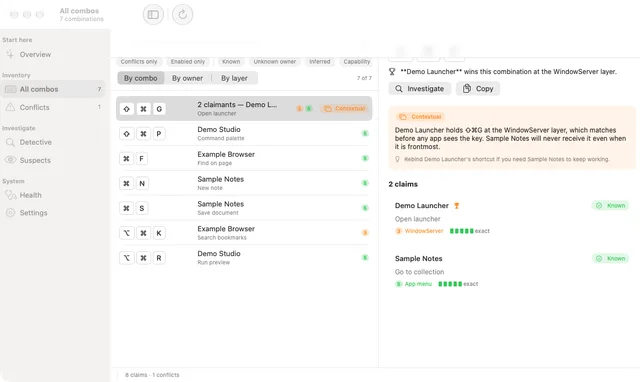
Task: Open the Detective tool
Action: click(53, 142)
